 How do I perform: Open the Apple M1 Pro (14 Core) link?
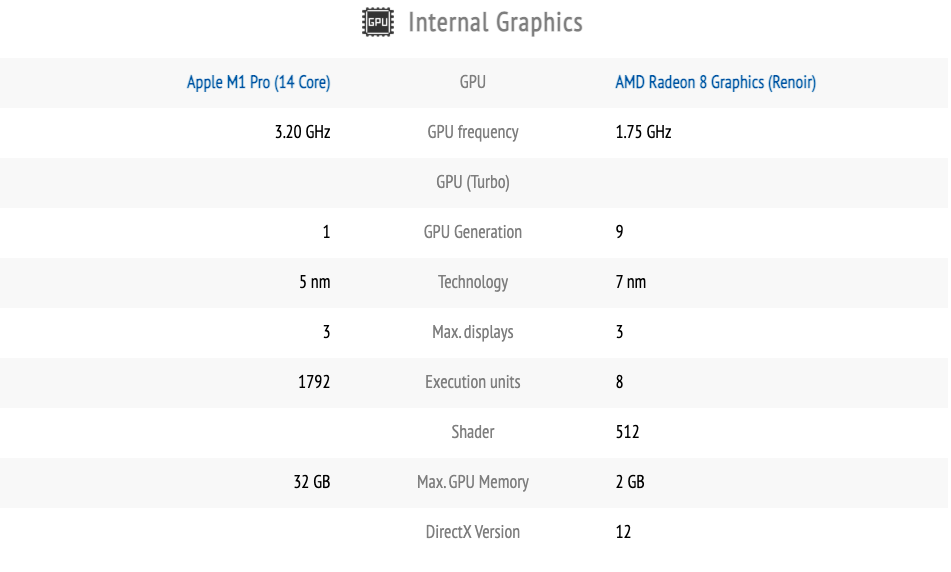coord(258,83)
